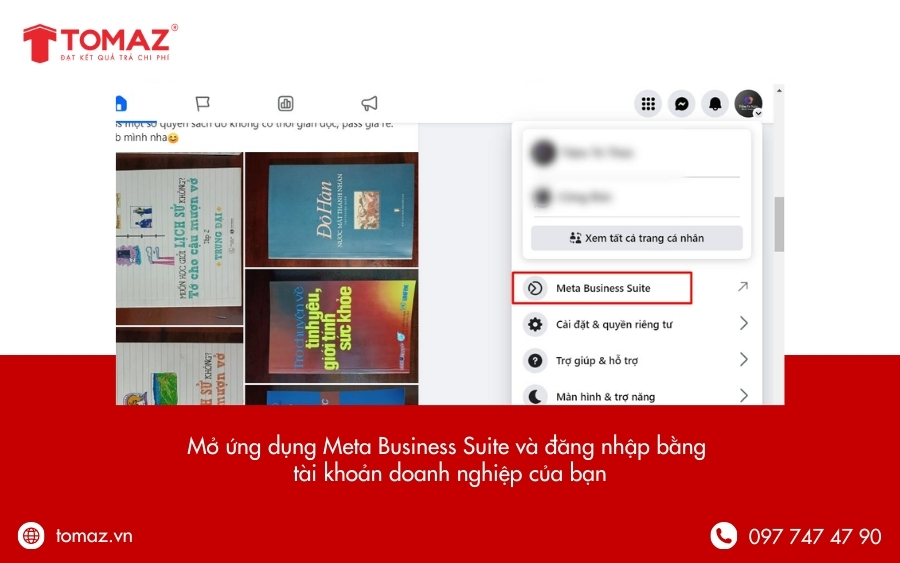Select the second blurred profile entry
The height and width of the screenshot is (563, 900).
click(x=636, y=197)
